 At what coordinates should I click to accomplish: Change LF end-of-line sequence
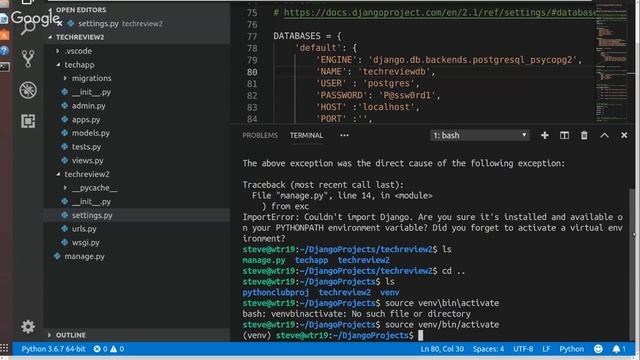tap(546, 349)
